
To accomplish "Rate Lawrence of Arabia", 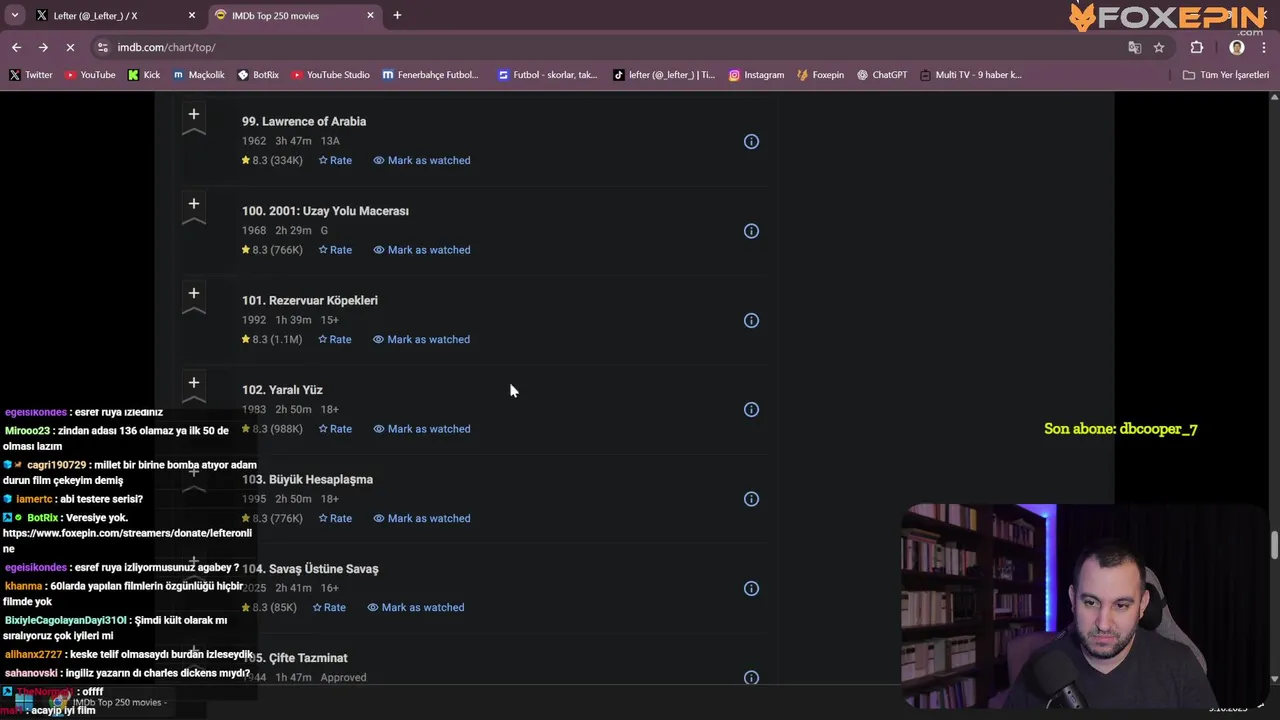I will (x=335, y=160).
